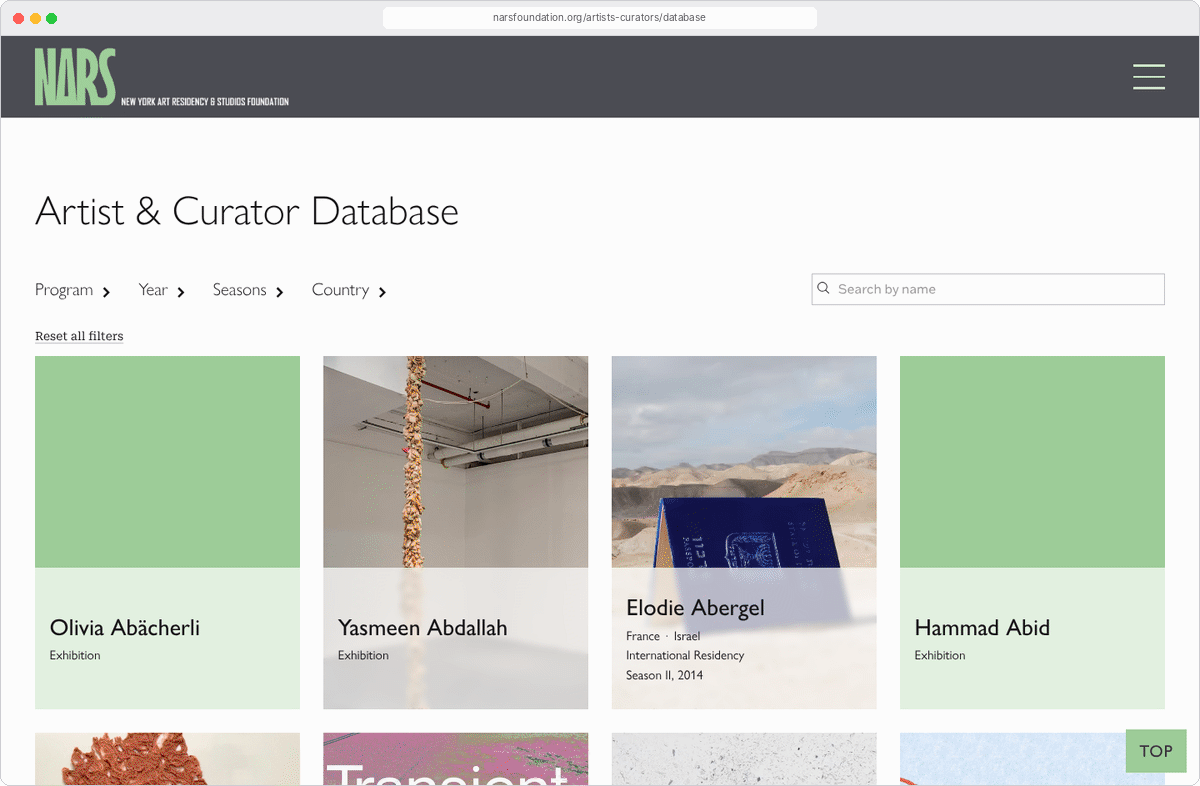Expand the Seasons filter
The height and width of the screenshot is (786, 1200).
248,290
